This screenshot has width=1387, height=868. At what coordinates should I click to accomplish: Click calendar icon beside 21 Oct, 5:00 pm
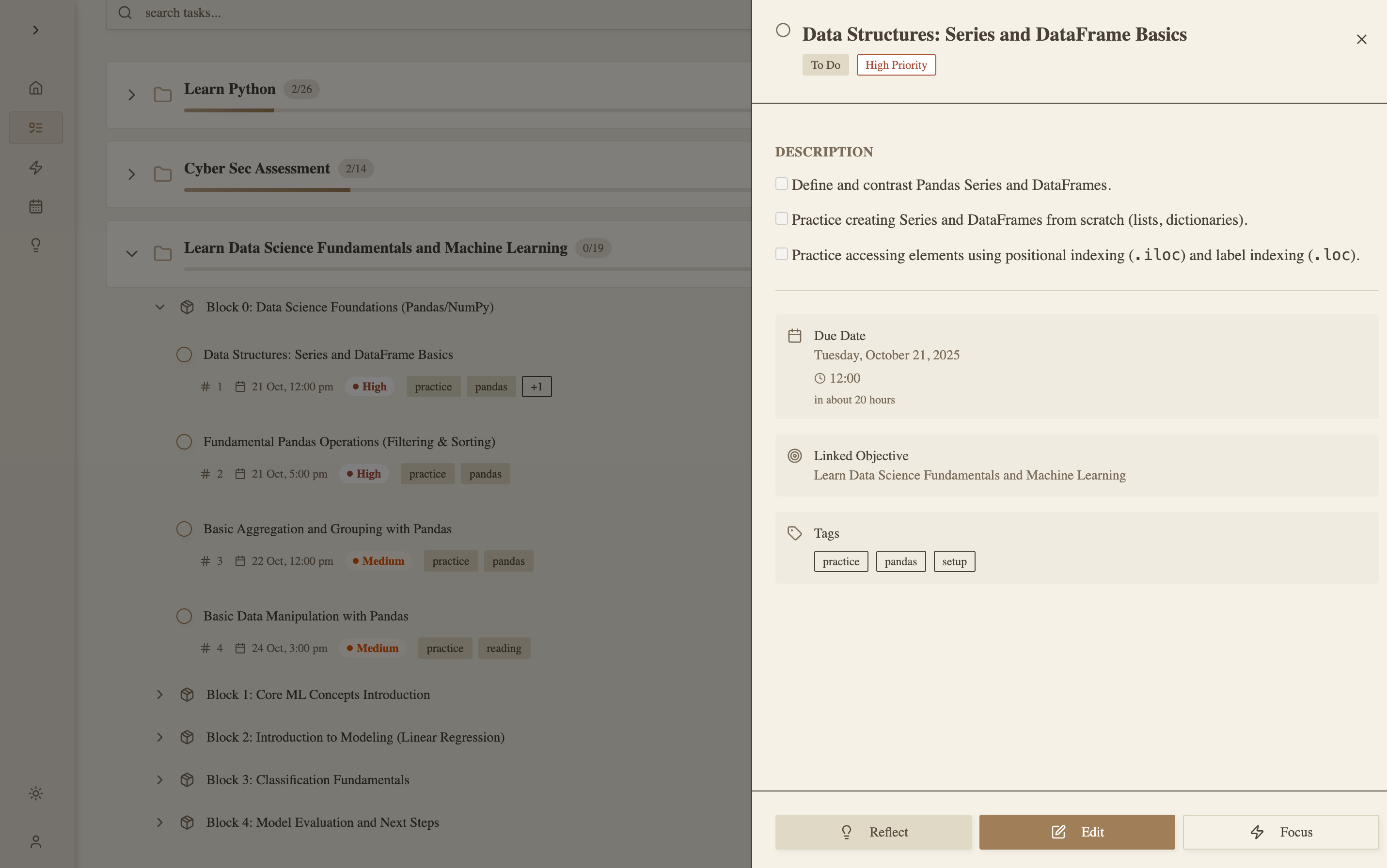(240, 474)
